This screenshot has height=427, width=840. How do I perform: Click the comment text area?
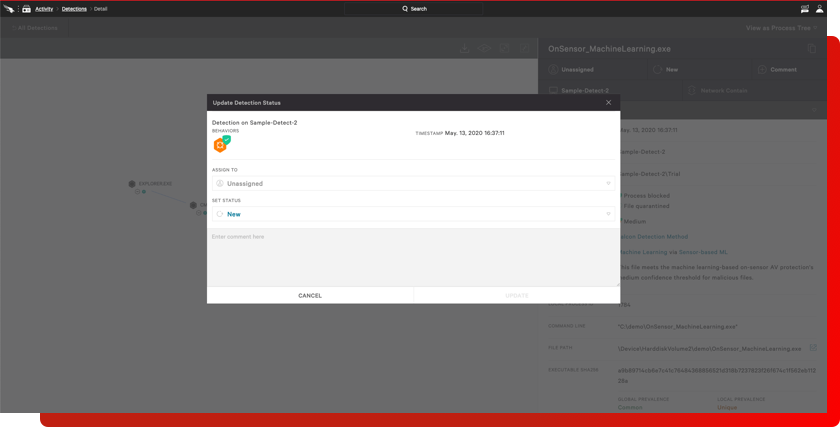point(413,257)
